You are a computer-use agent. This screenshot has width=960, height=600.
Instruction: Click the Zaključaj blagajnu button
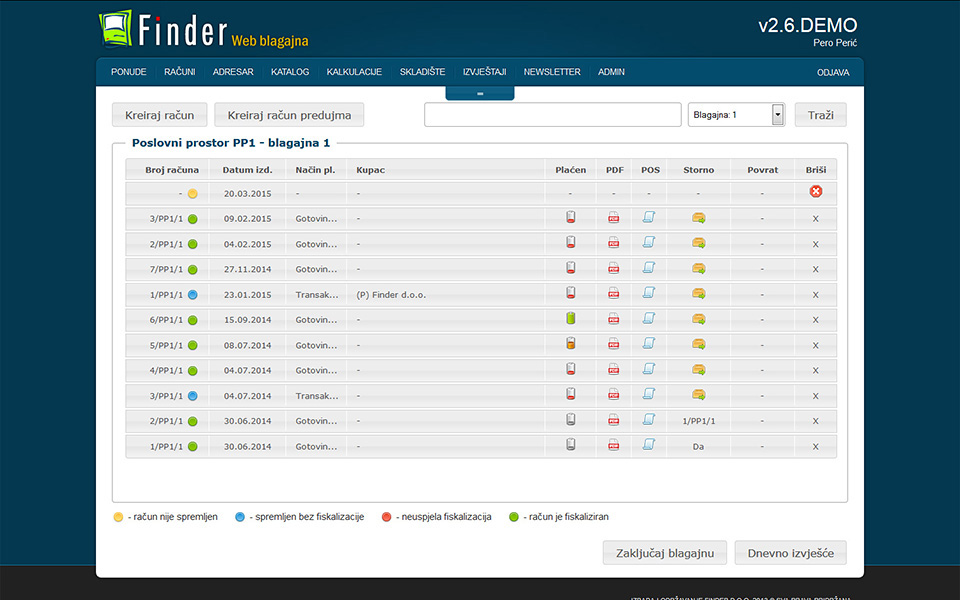pos(664,553)
